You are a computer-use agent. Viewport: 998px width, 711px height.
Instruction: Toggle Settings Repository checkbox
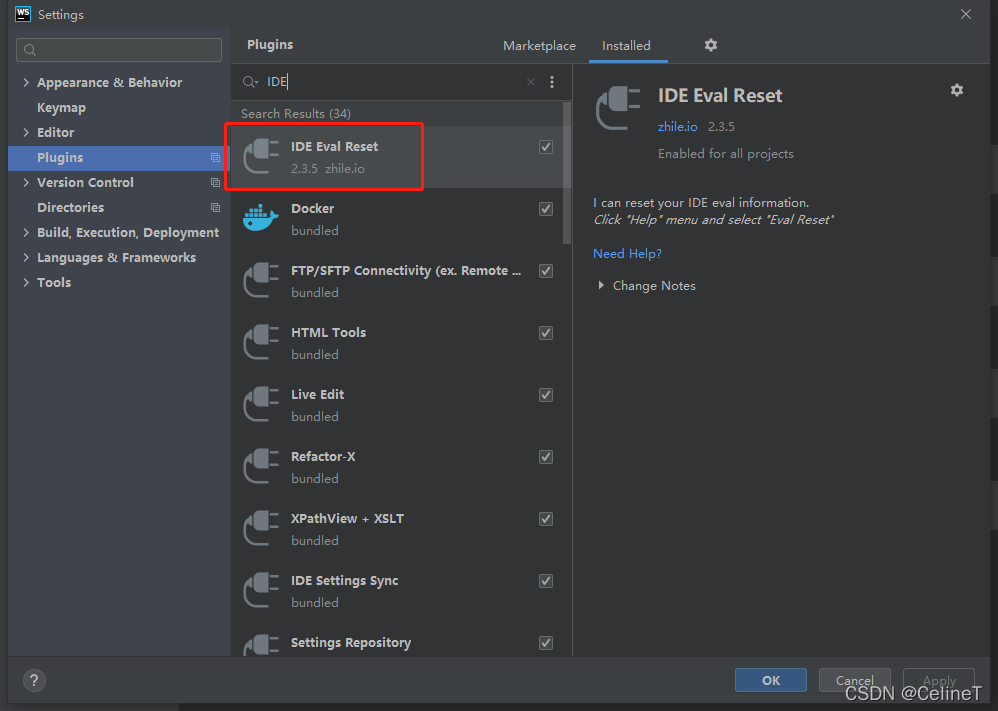pos(546,643)
